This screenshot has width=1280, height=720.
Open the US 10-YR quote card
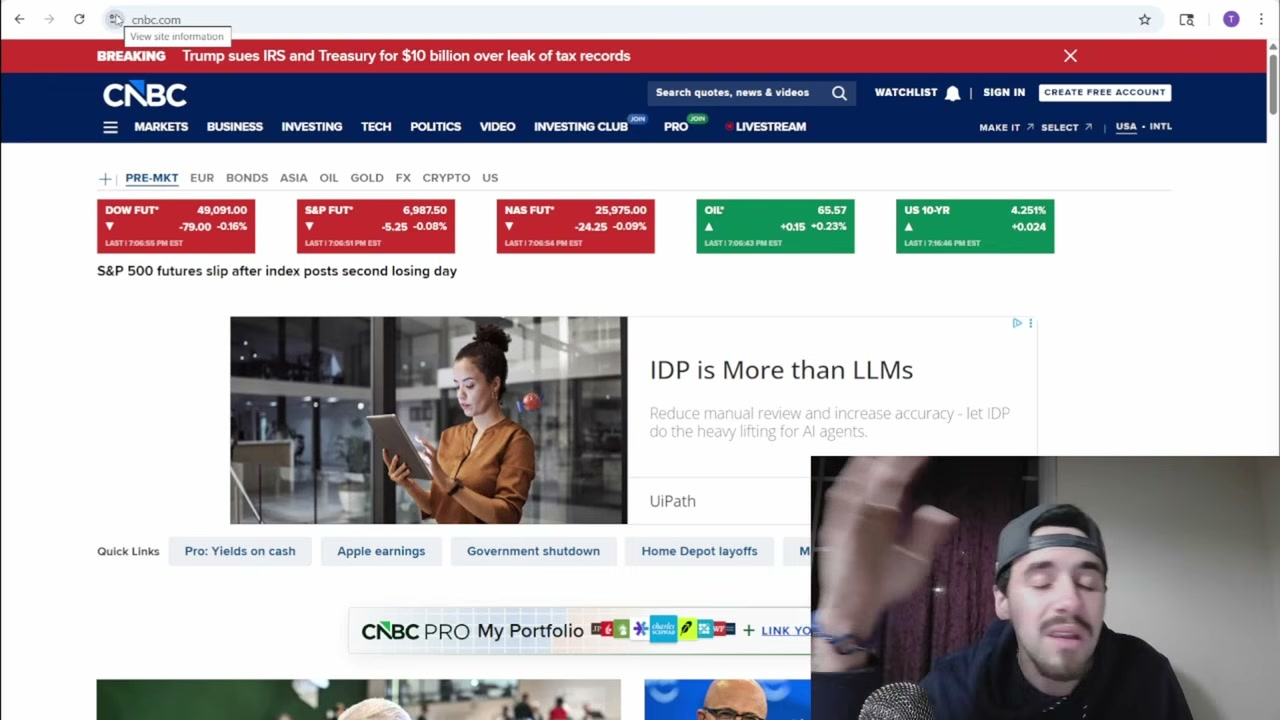tap(975, 226)
